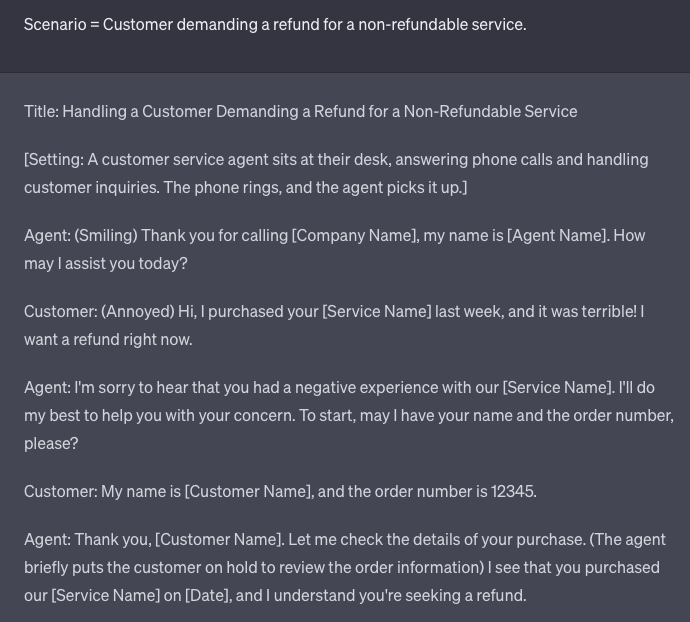The height and width of the screenshot is (622, 690).
Task: Click the [Setting: ...] description paragraph
Action: (x=336, y=173)
